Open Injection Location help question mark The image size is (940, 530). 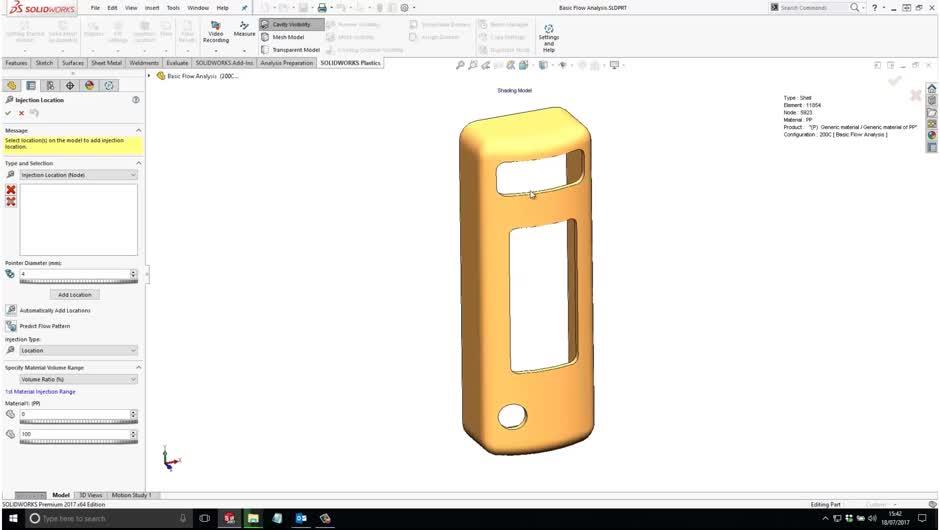(136, 100)
